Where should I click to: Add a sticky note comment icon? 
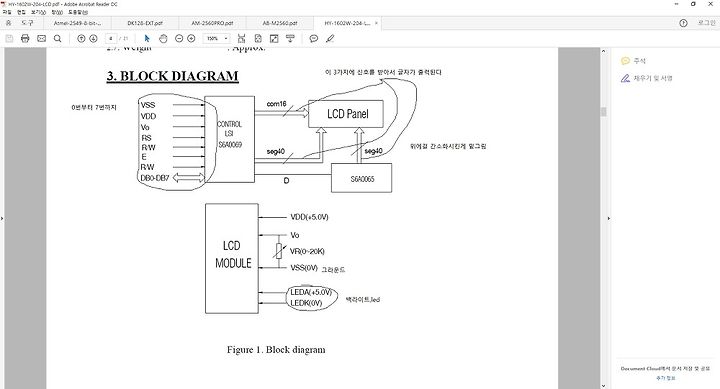point(314,39)
